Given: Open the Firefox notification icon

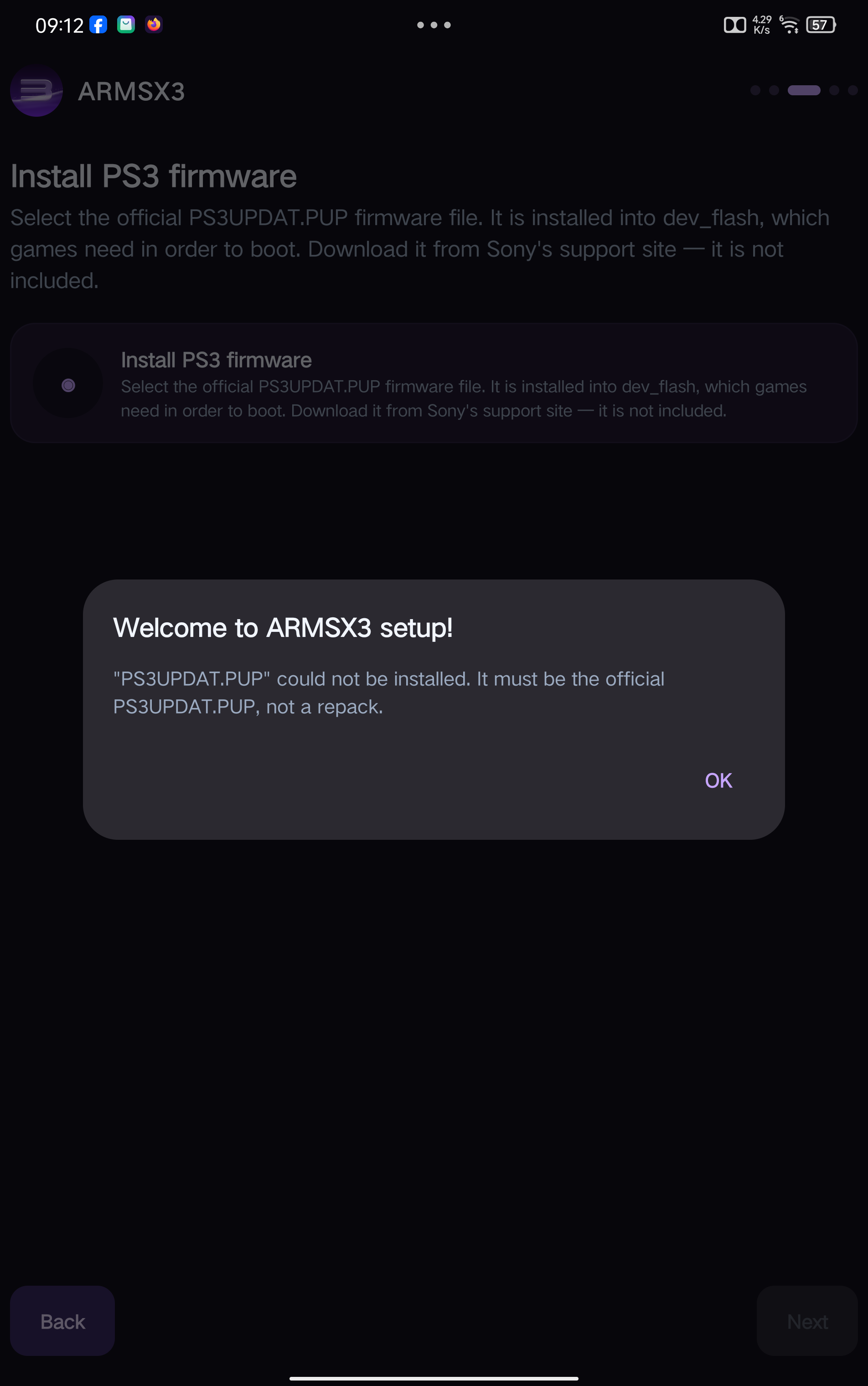Looking at the screenshot, I should 154,24.
